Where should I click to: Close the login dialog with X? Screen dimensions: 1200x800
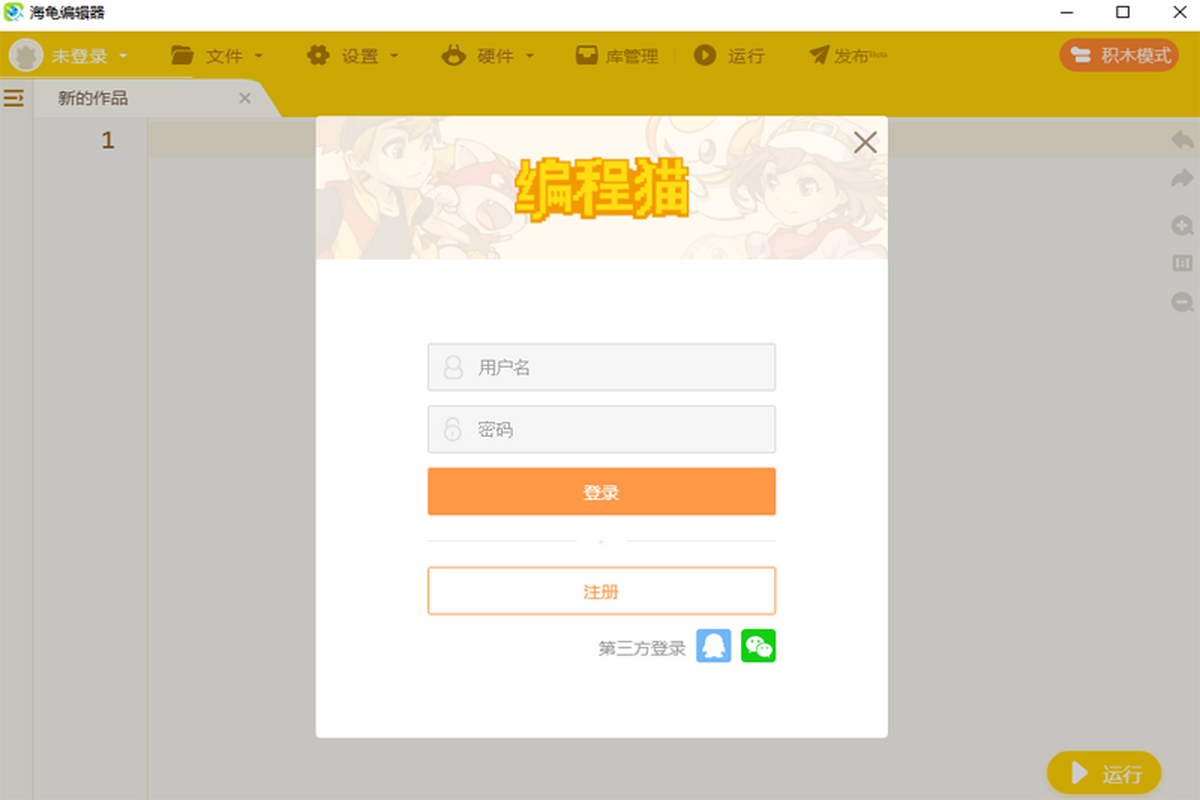coord(865,142)
